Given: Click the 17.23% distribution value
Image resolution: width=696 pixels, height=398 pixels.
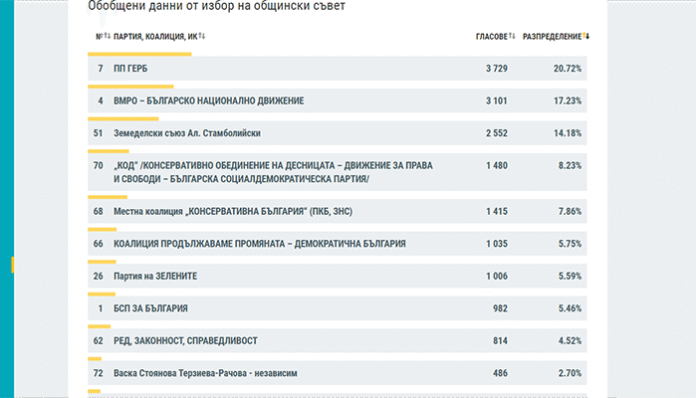Looking at the screenshot, I should [567, 101].
